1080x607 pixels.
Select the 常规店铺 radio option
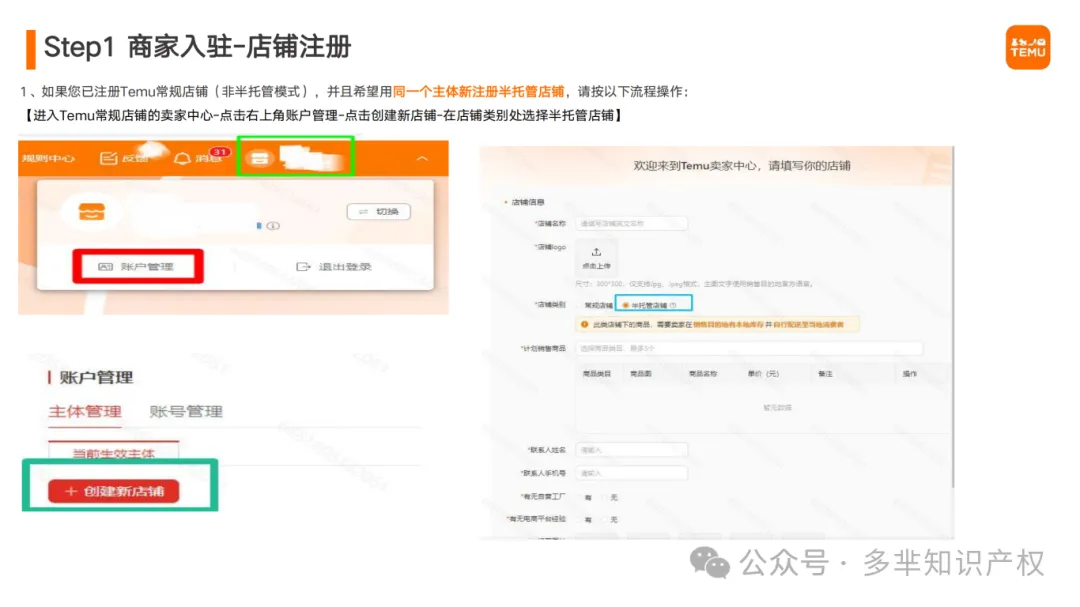point(595,305)
